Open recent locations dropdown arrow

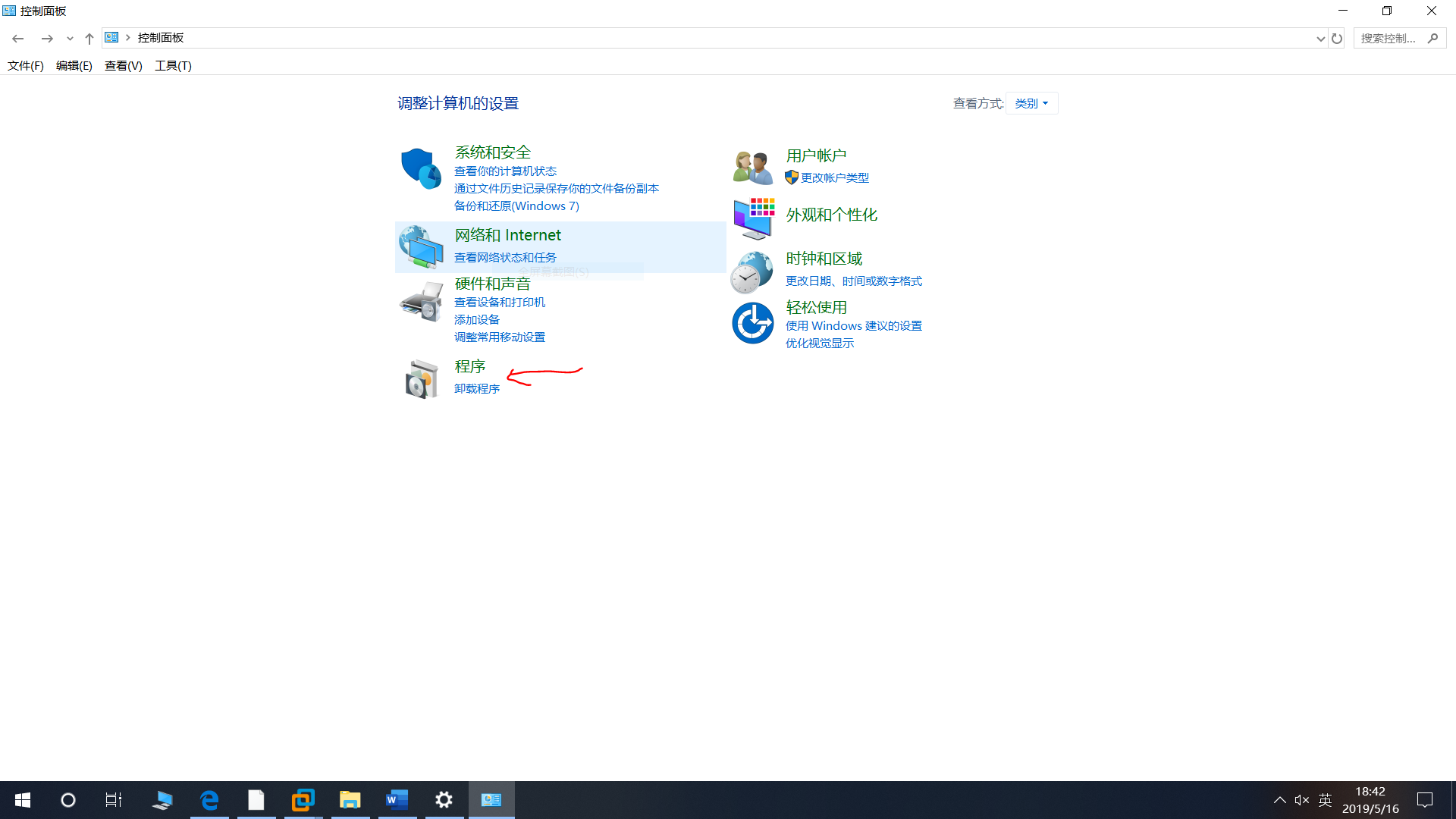pyautogui.click(x=70, y=39)
